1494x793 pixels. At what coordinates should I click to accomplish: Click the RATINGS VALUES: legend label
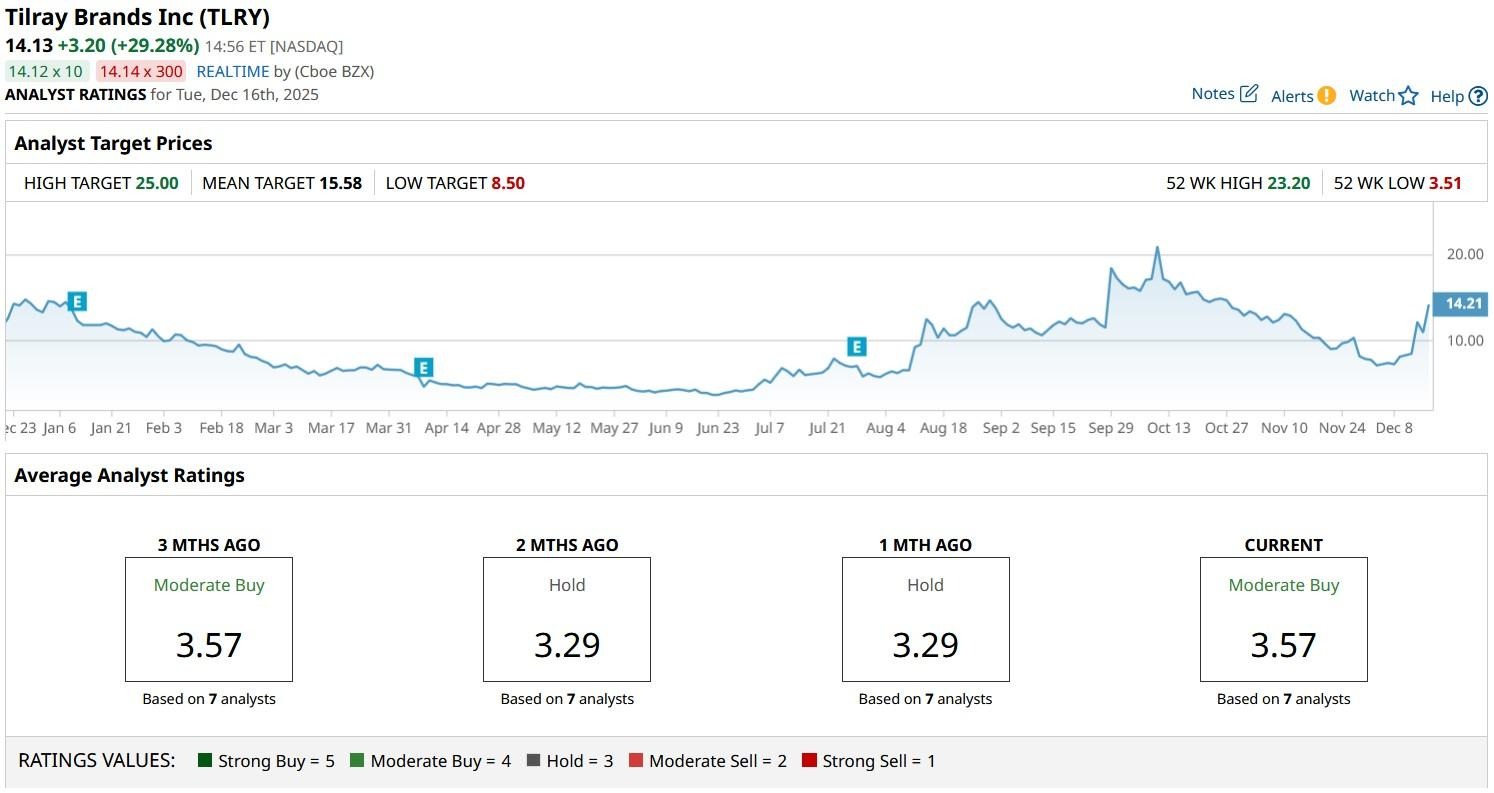[x=97, y=761]
